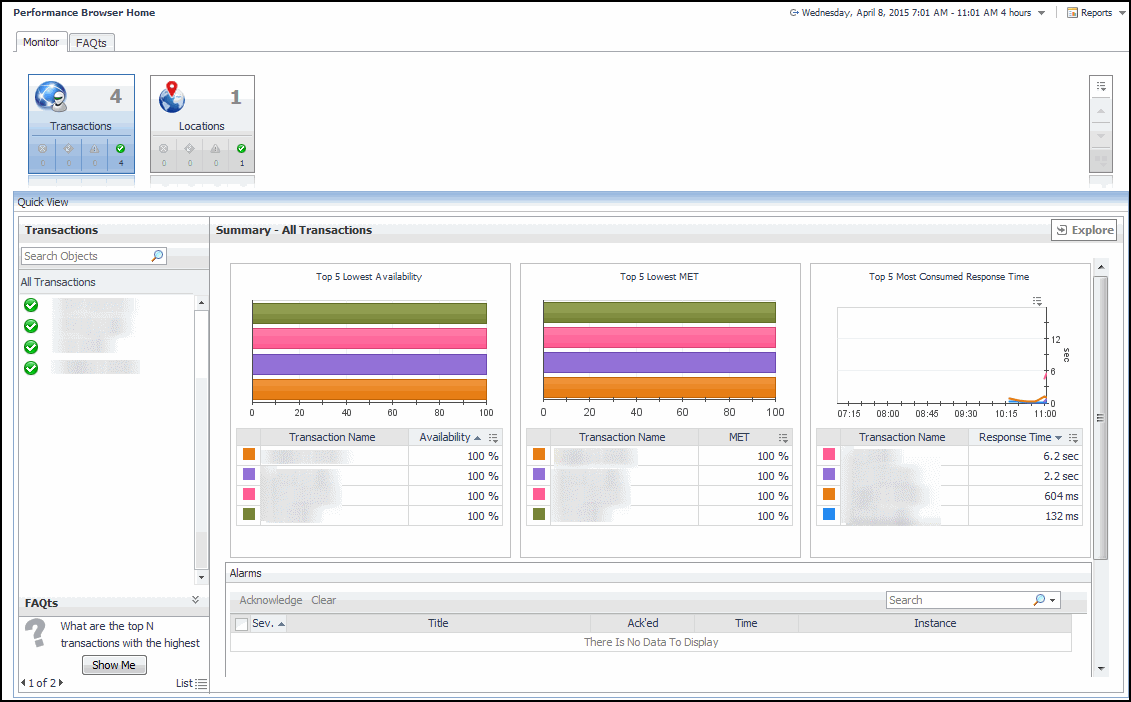Click the column settings icon in Availability table
The height and width of the screenshot is (702, 1131).
(493, 438)
